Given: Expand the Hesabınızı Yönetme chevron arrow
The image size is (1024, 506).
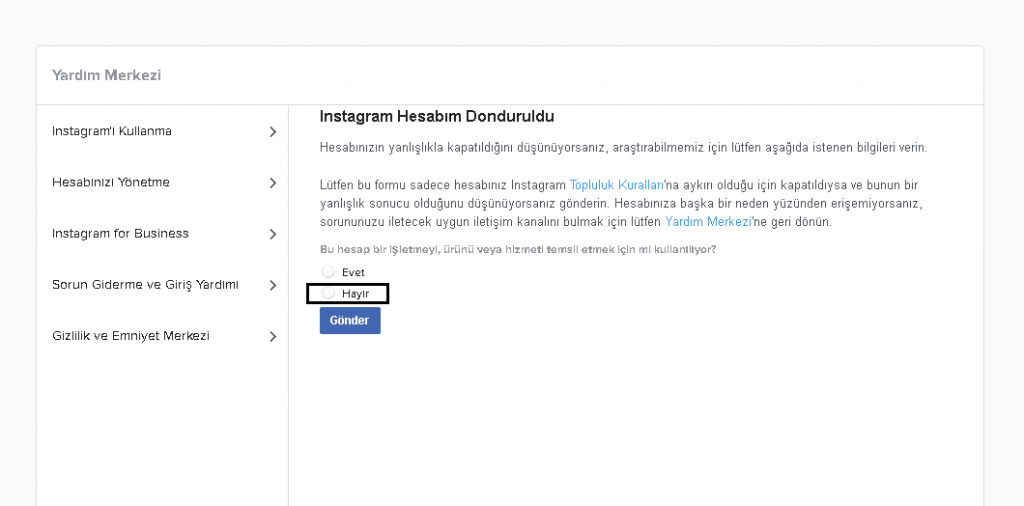Looking at the screenshot, I should [273, 183].
